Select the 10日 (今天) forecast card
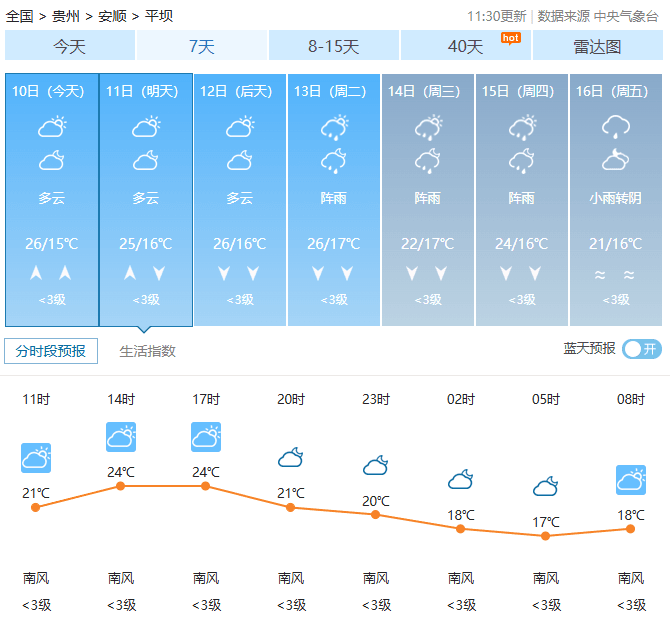Image resolution: width=670 pixels, height=621 pixels. coord(52,200)
